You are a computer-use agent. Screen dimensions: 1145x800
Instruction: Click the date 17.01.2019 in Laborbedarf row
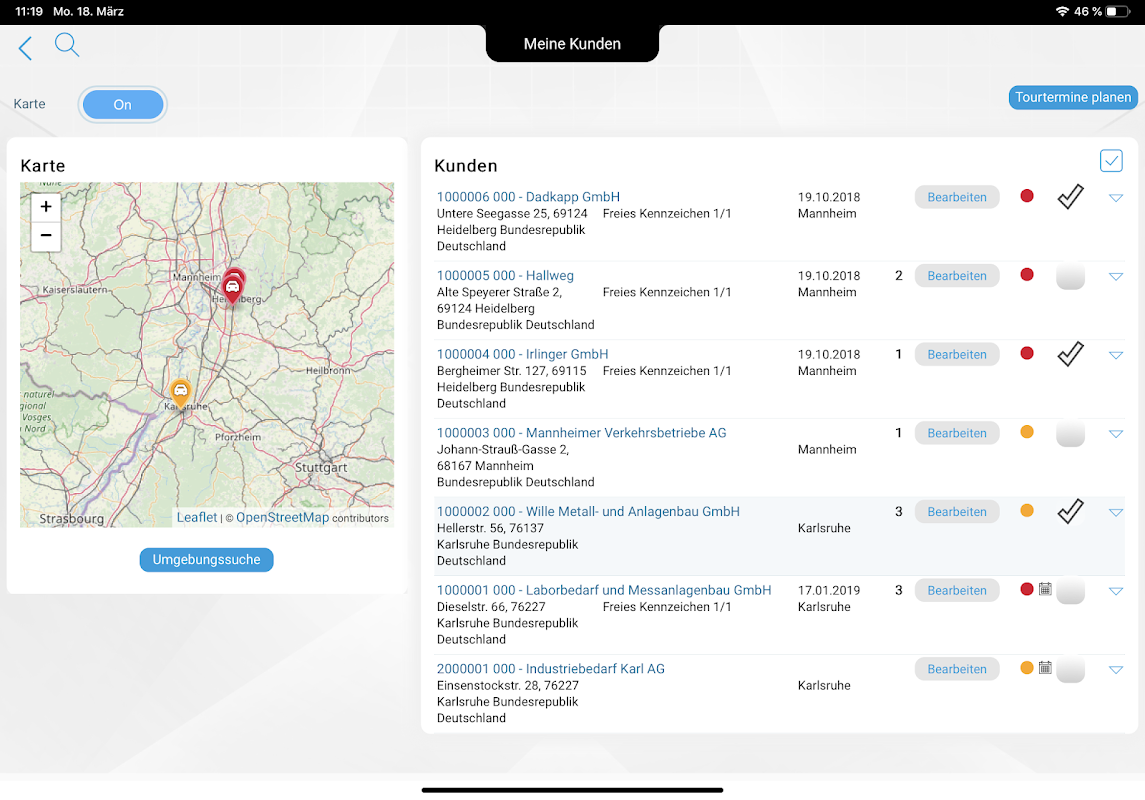tap(829, 590)
